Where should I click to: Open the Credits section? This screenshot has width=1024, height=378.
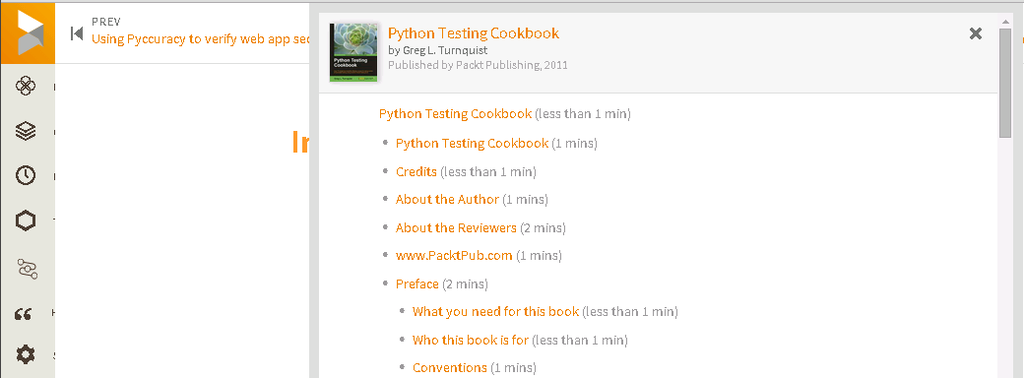pyautogui.click(x=416, y=172)
